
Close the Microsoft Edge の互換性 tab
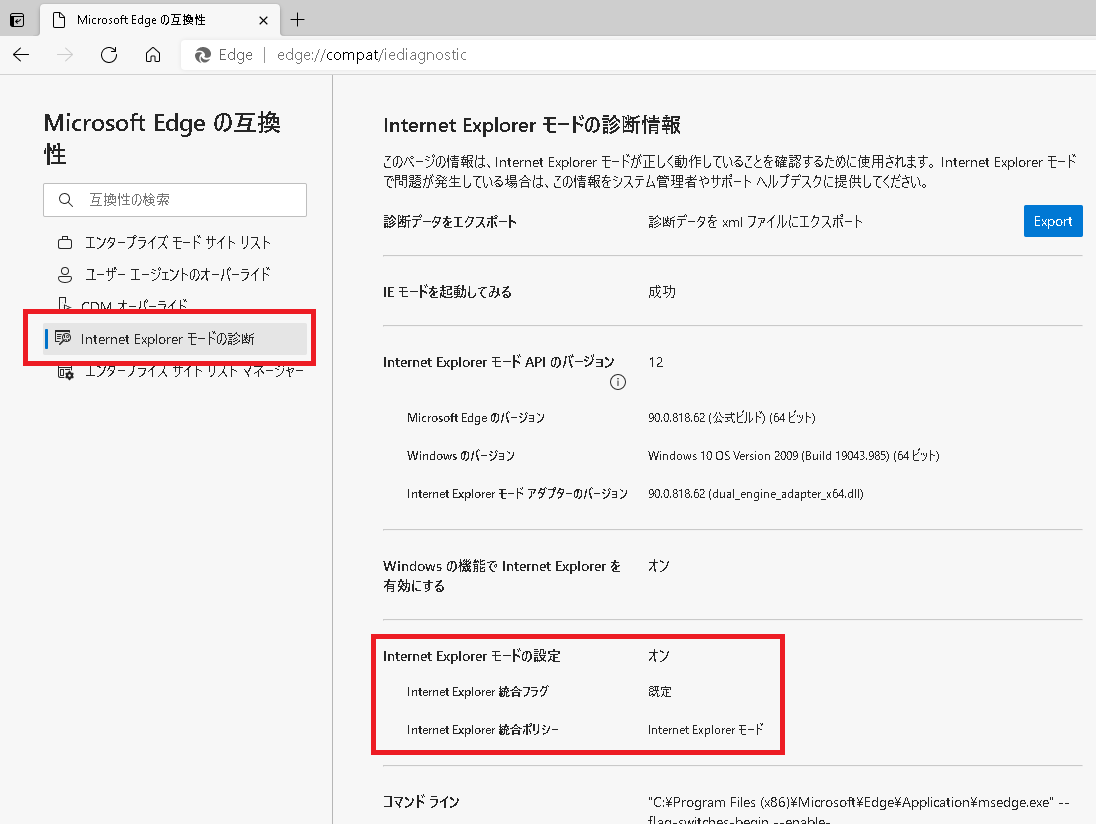click(263, 20)
